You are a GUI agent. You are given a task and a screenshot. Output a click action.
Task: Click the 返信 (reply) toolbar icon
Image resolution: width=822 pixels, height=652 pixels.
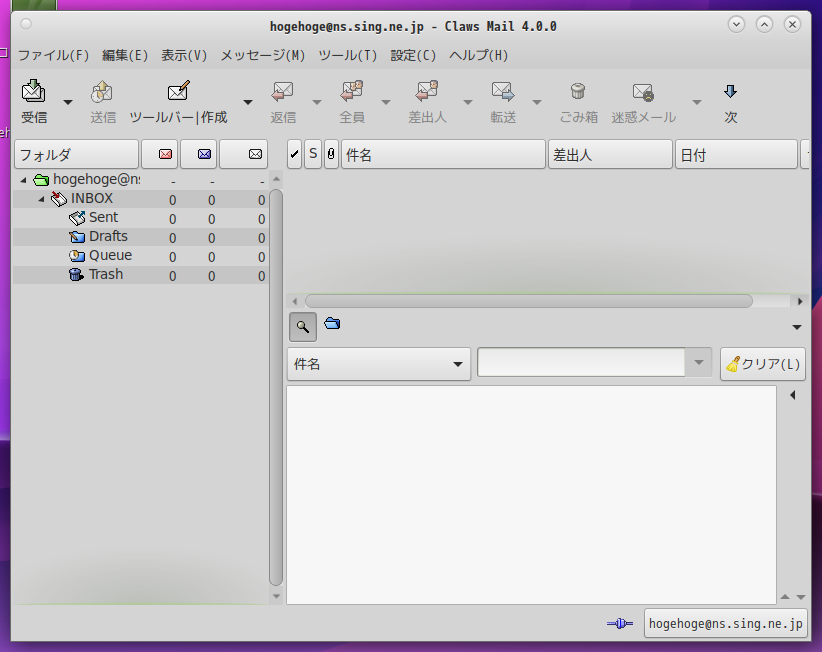click(x=283, y=92)
